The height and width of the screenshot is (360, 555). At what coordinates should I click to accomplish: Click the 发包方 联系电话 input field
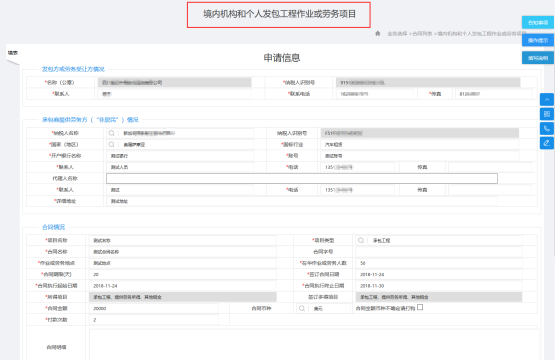374,94
